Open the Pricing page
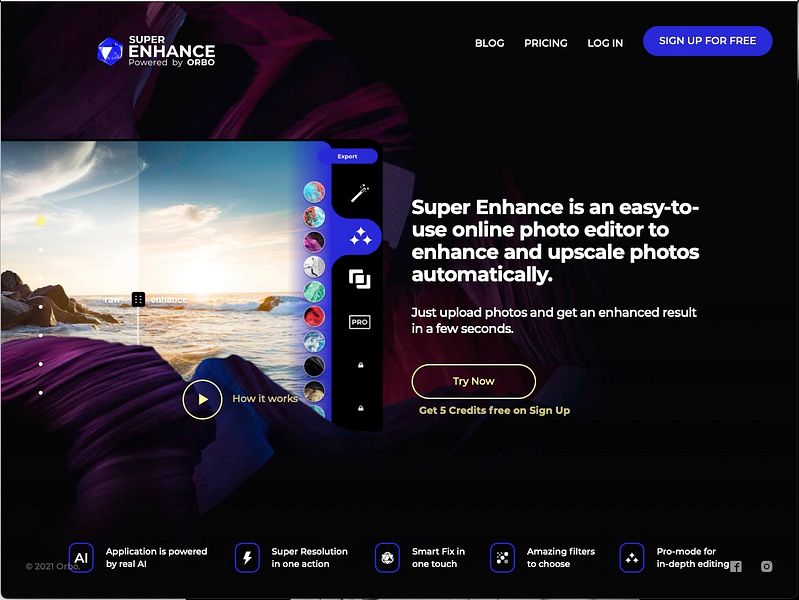 click(x=546, y=43)
